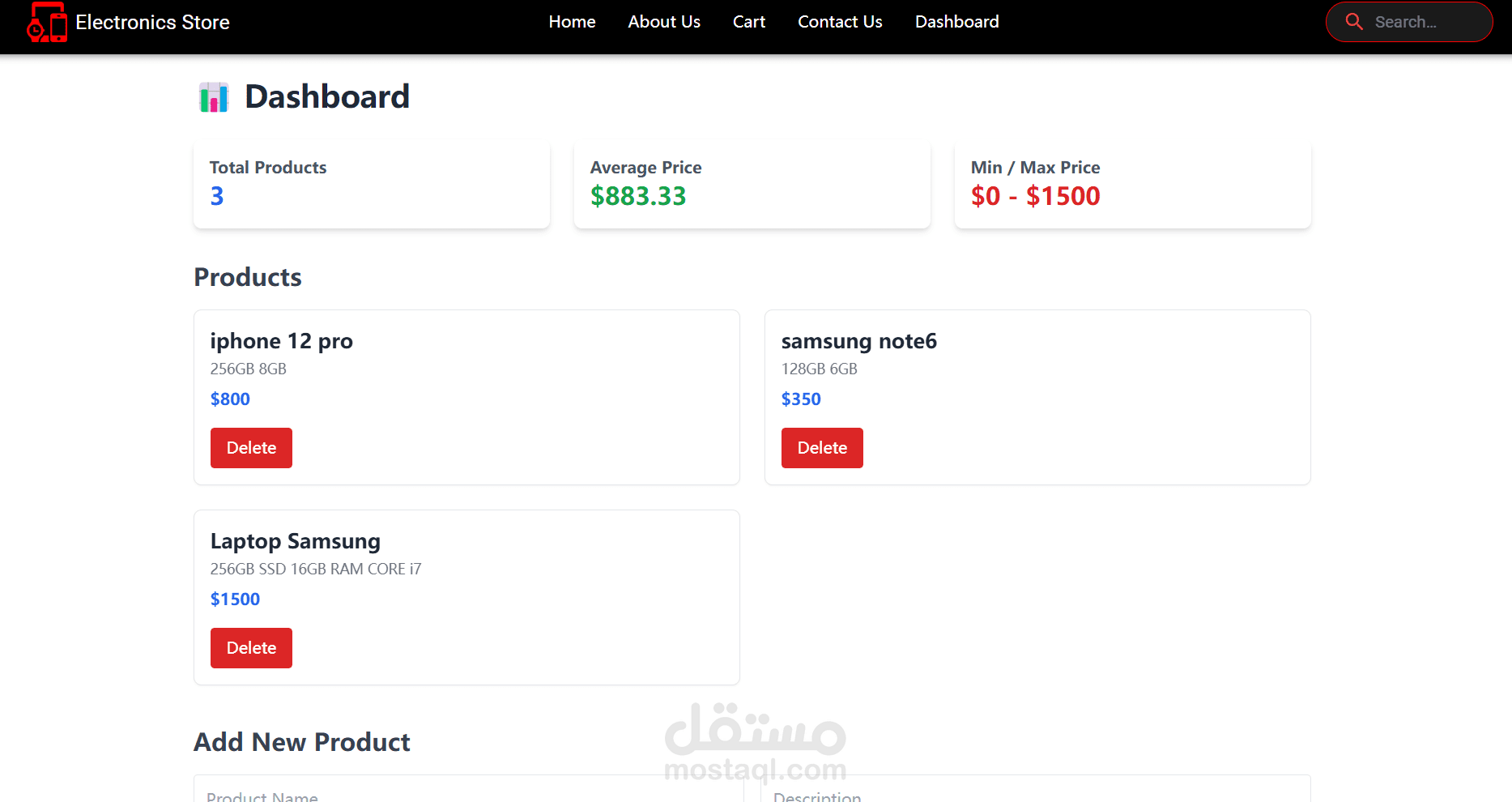
Task: Click the Laptop Samsung $1500 price
Action: [x=235, y=599]
